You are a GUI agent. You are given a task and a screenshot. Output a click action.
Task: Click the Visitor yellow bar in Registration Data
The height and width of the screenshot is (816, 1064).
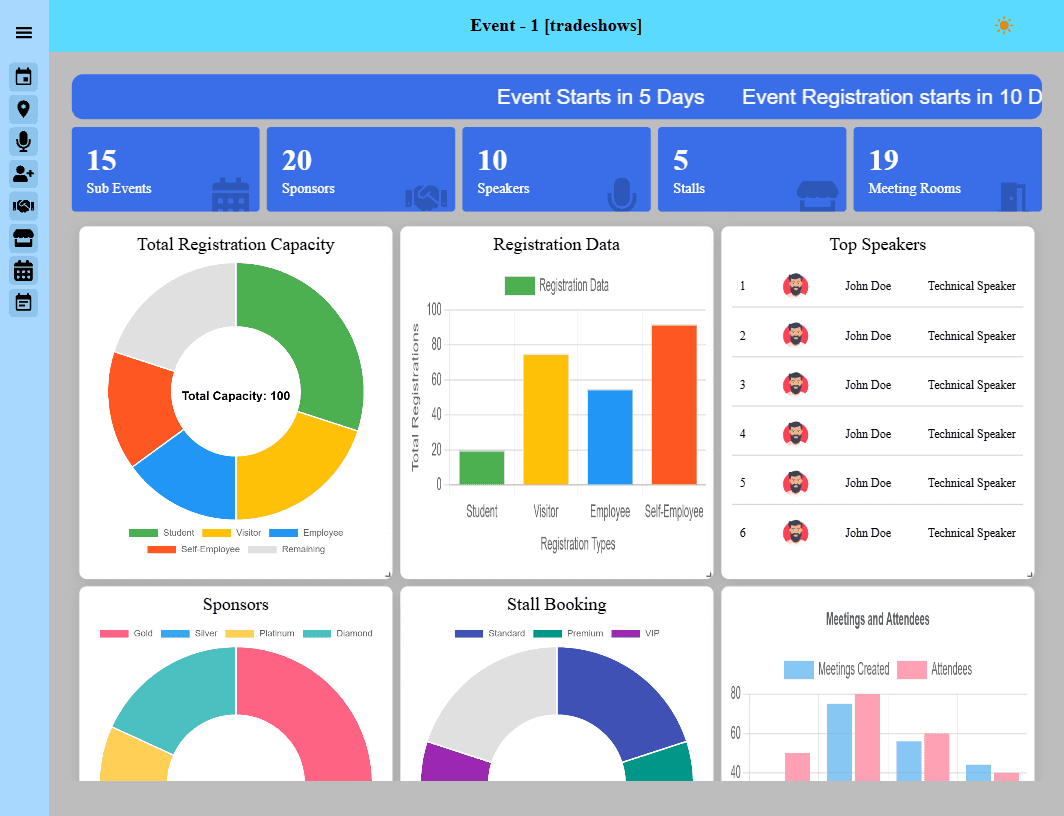tap(546, 419)
